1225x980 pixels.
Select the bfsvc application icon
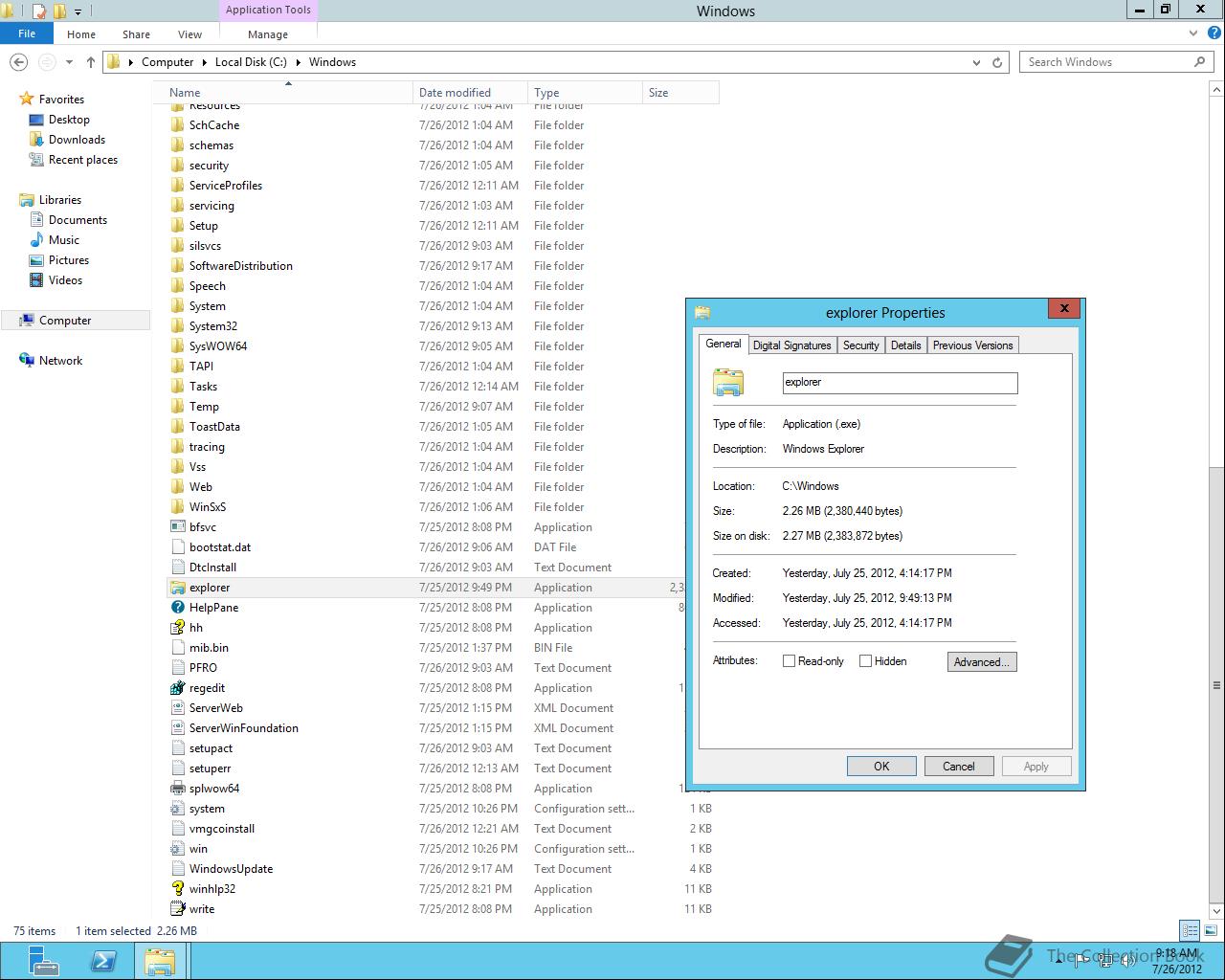click(177, 527)
